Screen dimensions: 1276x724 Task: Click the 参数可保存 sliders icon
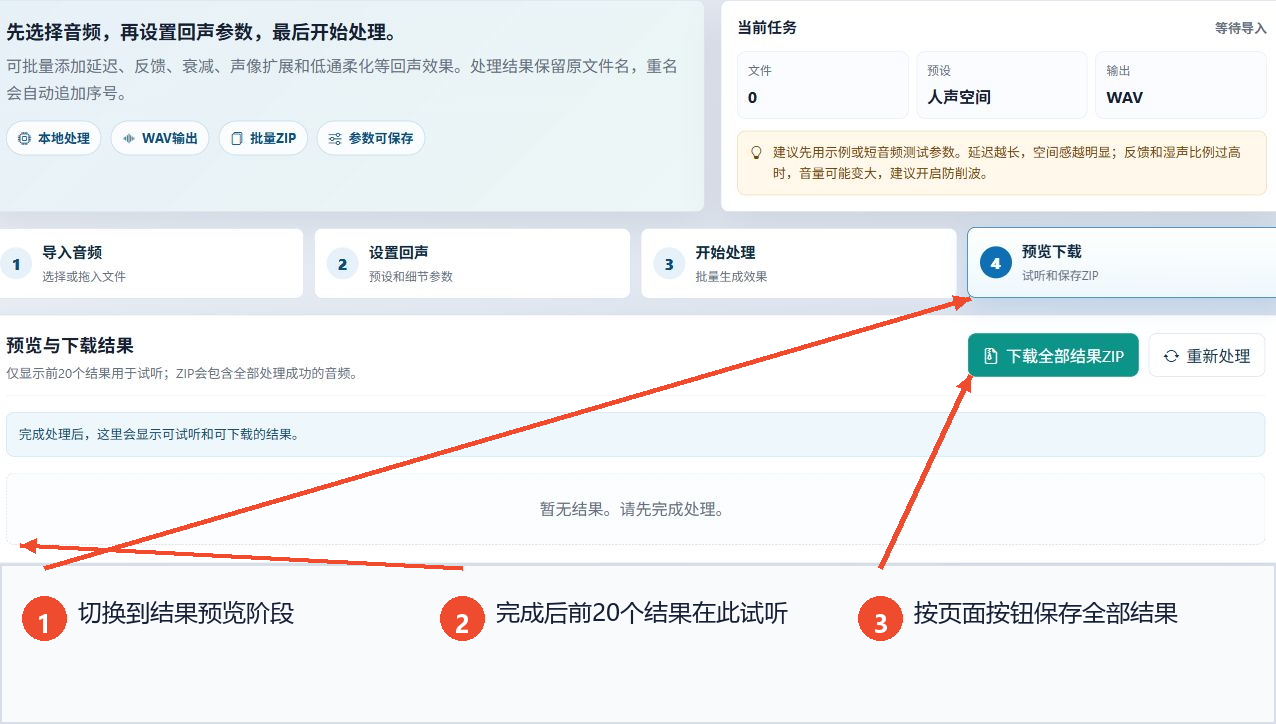point(335,138)
